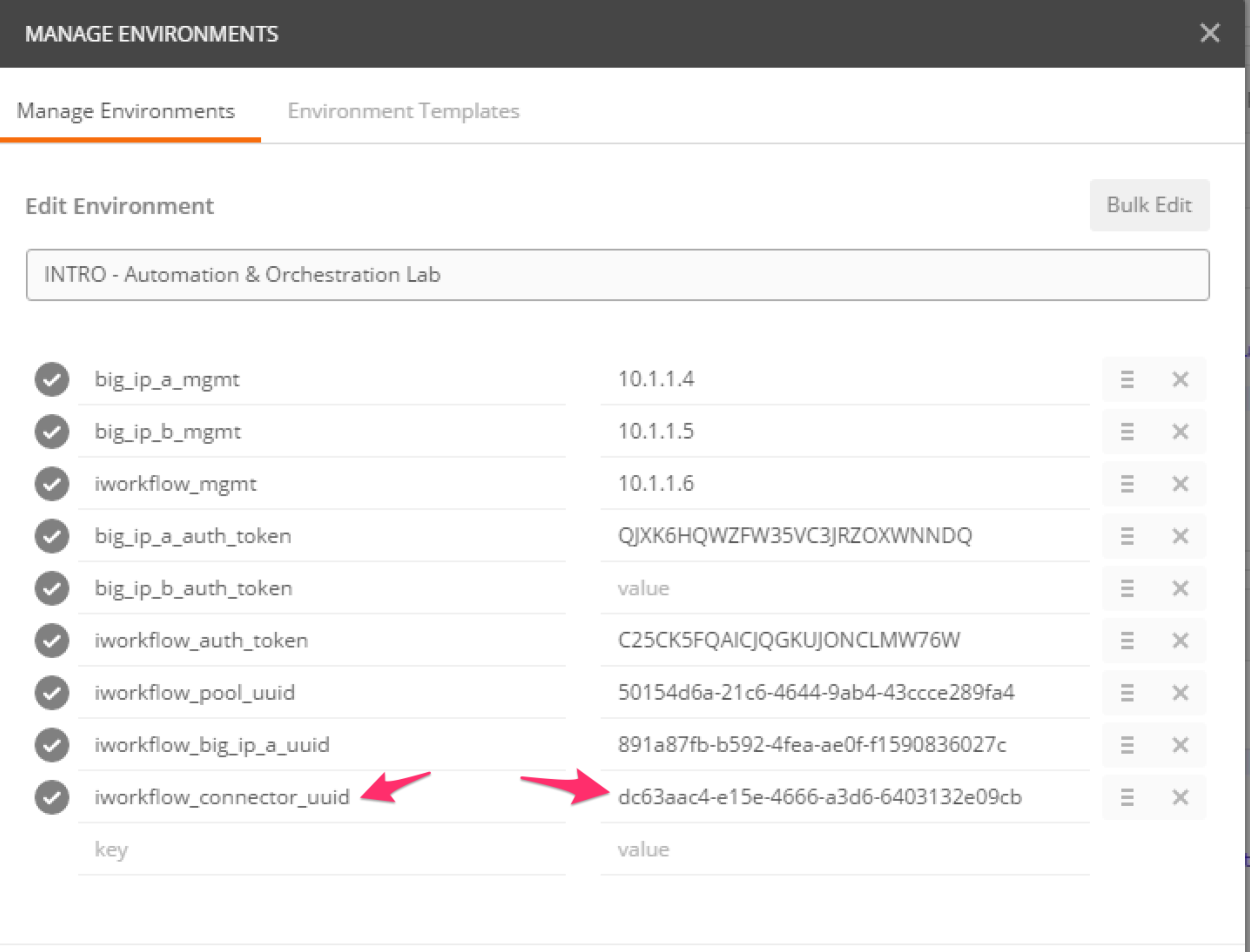Edit the 10.1.1.6 value field

845,483
